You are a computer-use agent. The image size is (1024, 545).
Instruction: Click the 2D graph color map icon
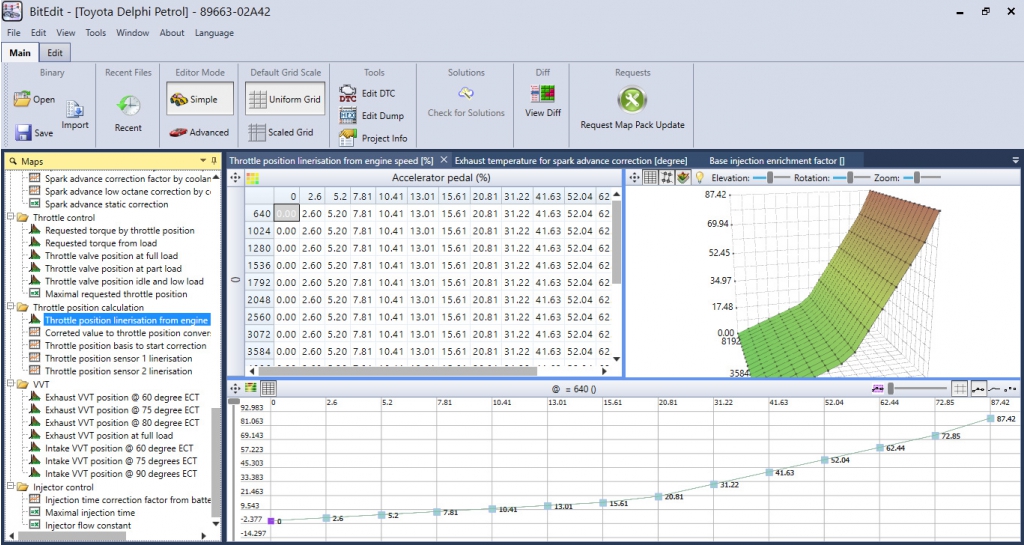pos(251,388)
